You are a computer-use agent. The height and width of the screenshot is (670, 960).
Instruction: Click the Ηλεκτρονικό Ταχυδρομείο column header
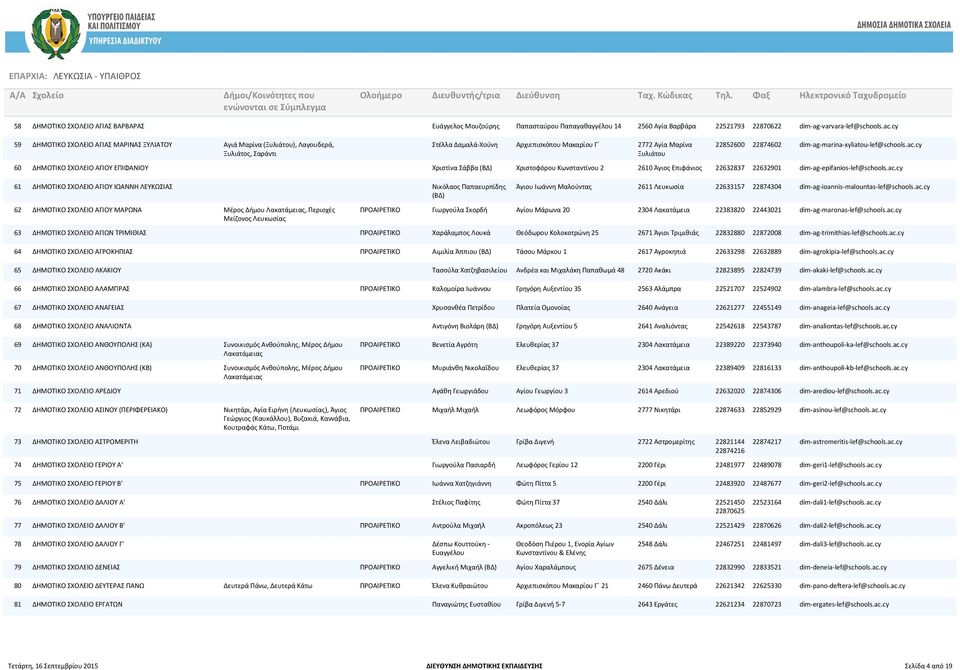coord(852,95)
